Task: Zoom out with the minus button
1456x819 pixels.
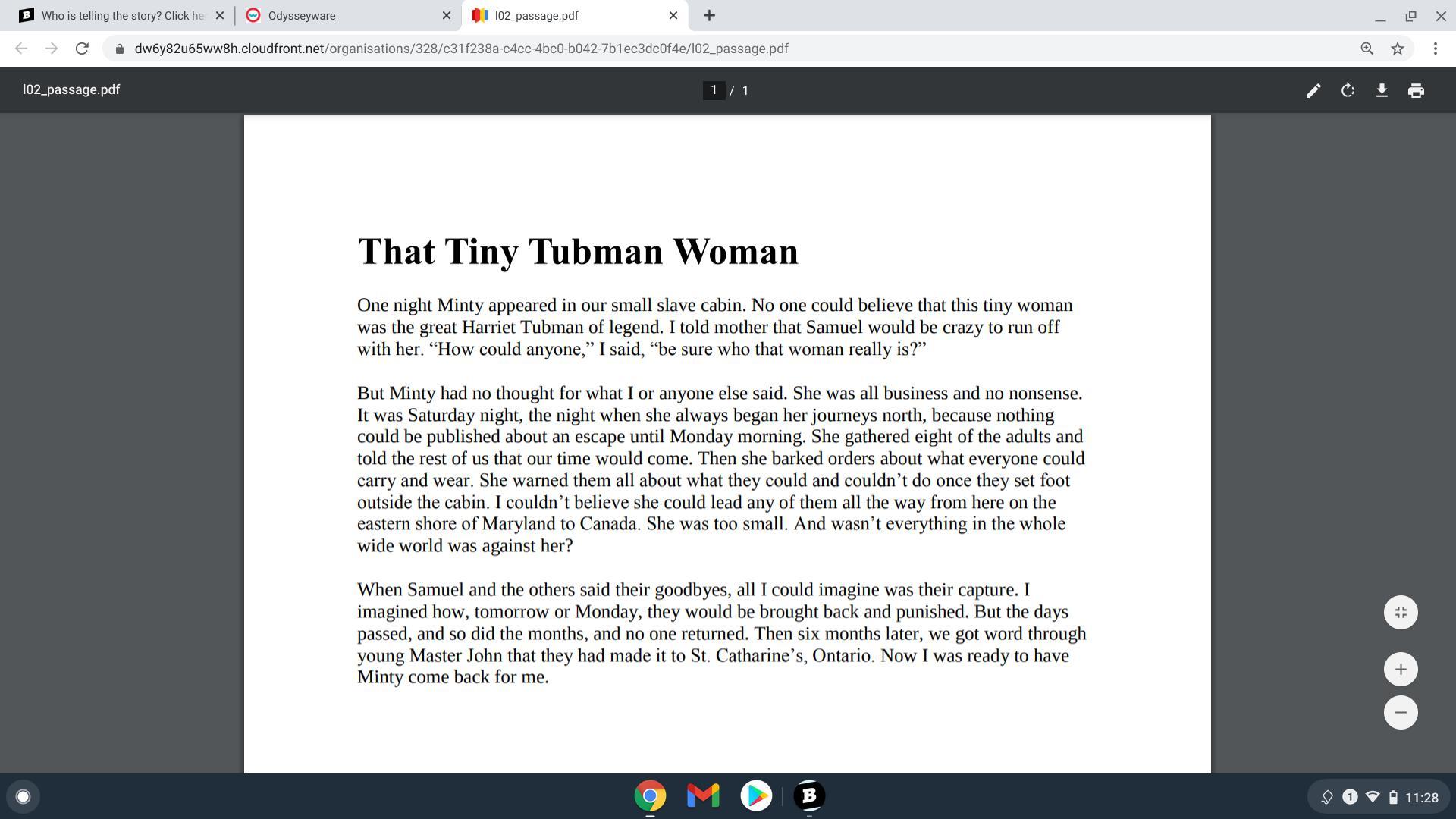Action: 1401,712
